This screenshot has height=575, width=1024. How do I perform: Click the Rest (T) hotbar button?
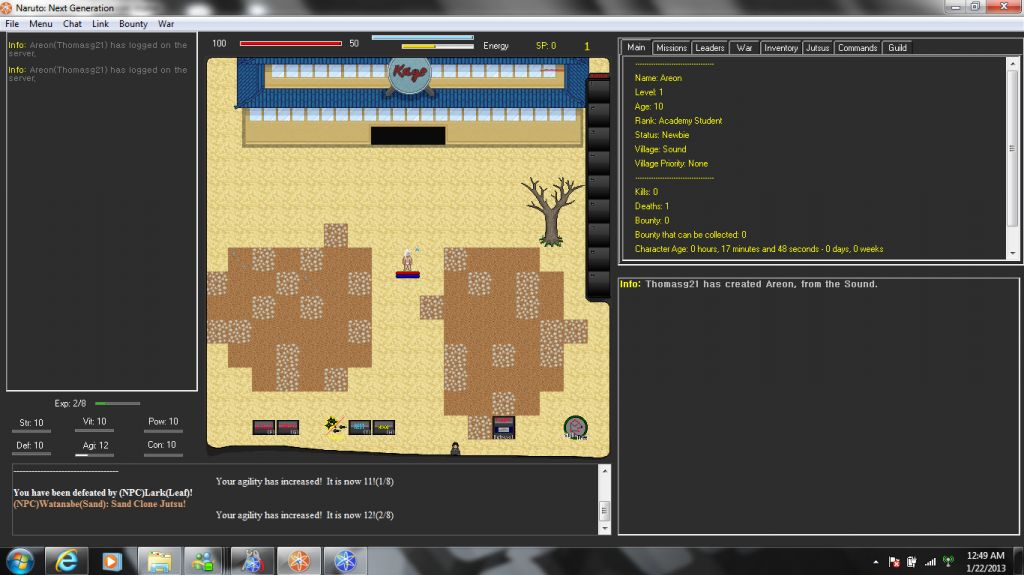[x=360, y=427]
